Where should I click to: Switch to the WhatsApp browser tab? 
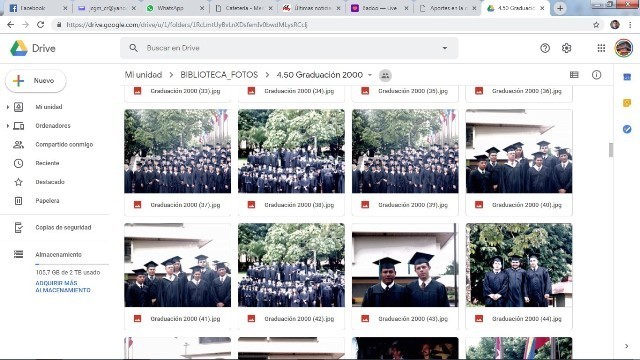[x=176, y=8]
